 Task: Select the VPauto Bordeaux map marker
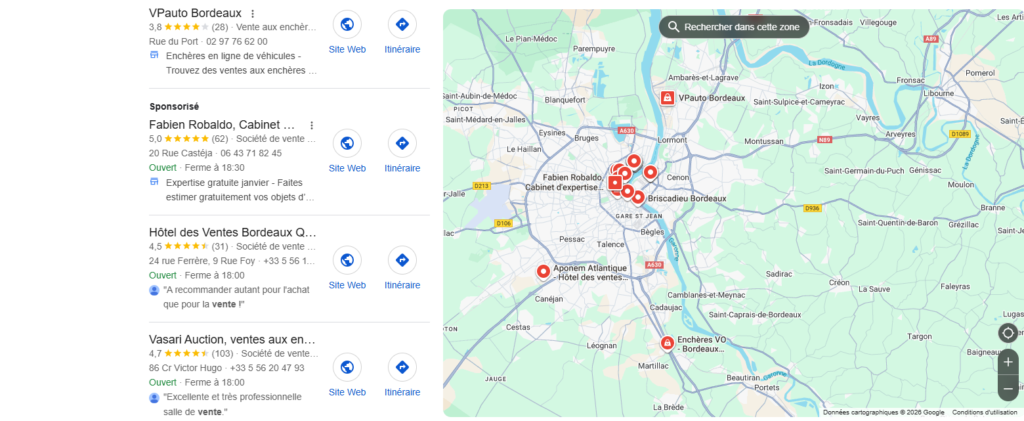[667, 98]
